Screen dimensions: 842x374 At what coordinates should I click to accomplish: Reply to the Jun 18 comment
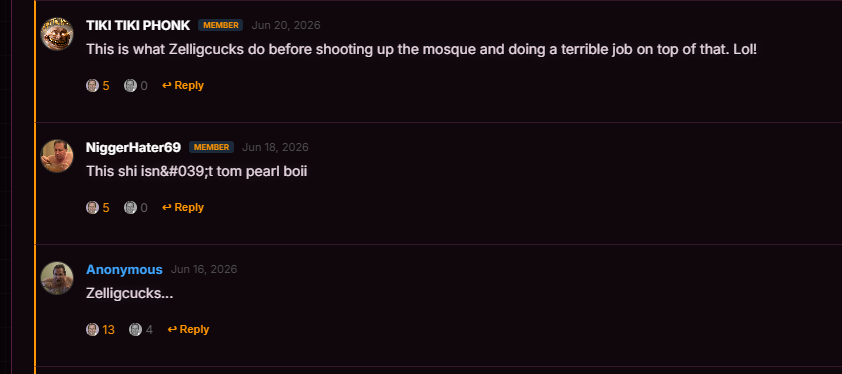pyautogui.click(x=183, y=207)
